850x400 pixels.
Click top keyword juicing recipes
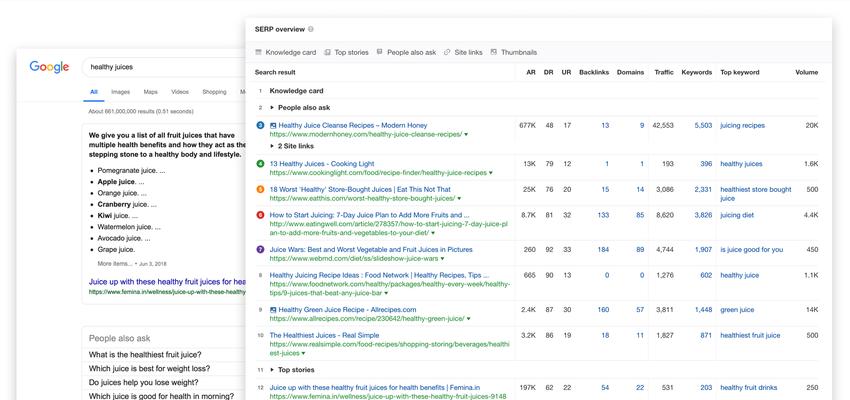[742, 125]
